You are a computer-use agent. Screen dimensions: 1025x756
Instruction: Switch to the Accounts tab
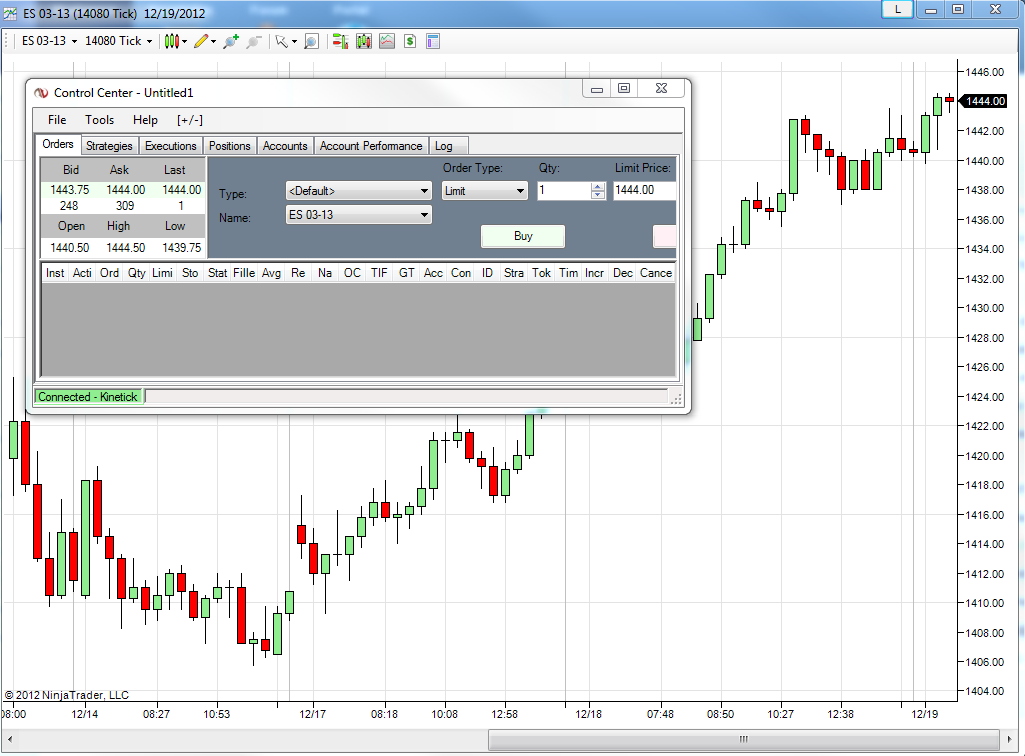coord(285,146)
